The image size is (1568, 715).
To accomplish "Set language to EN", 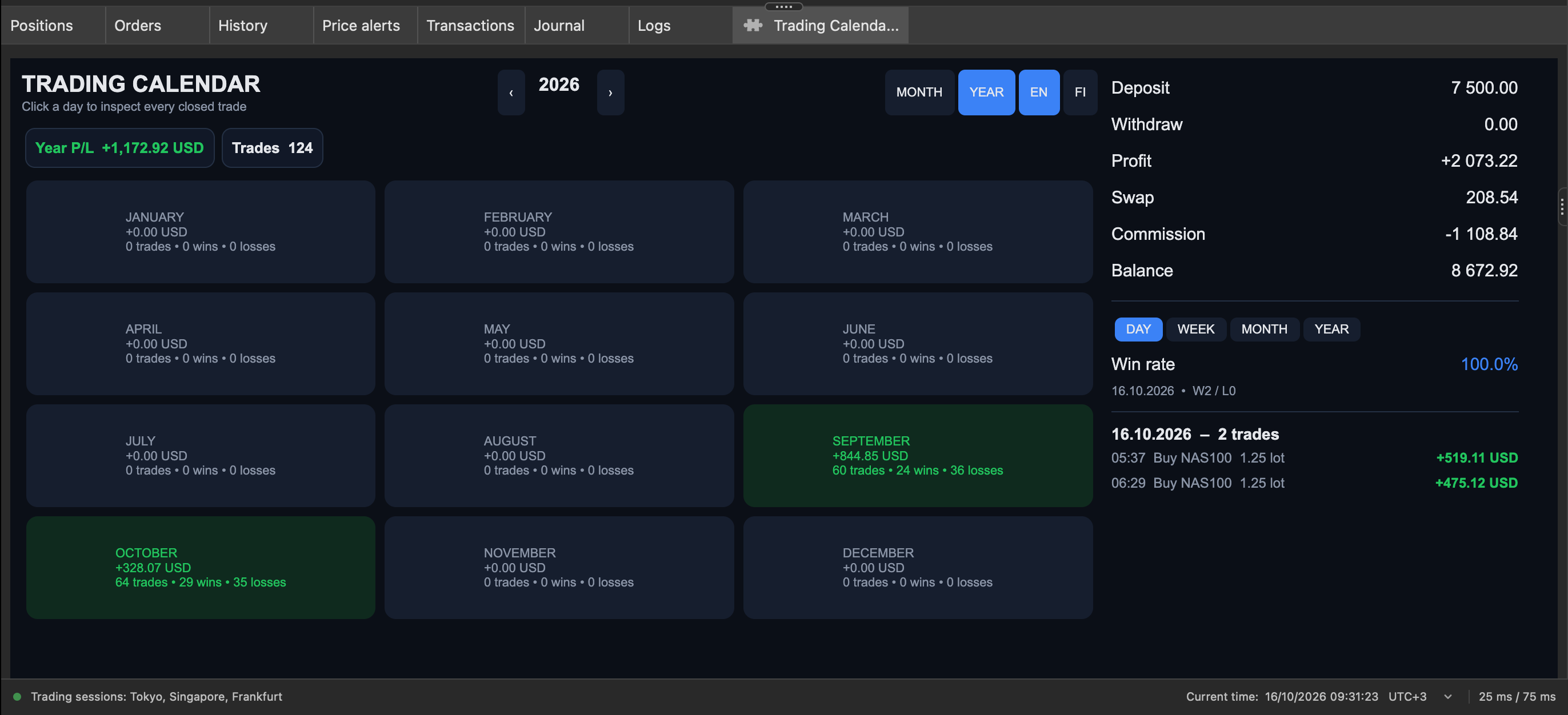I will pyautogui.click(x=1039, y=93).
